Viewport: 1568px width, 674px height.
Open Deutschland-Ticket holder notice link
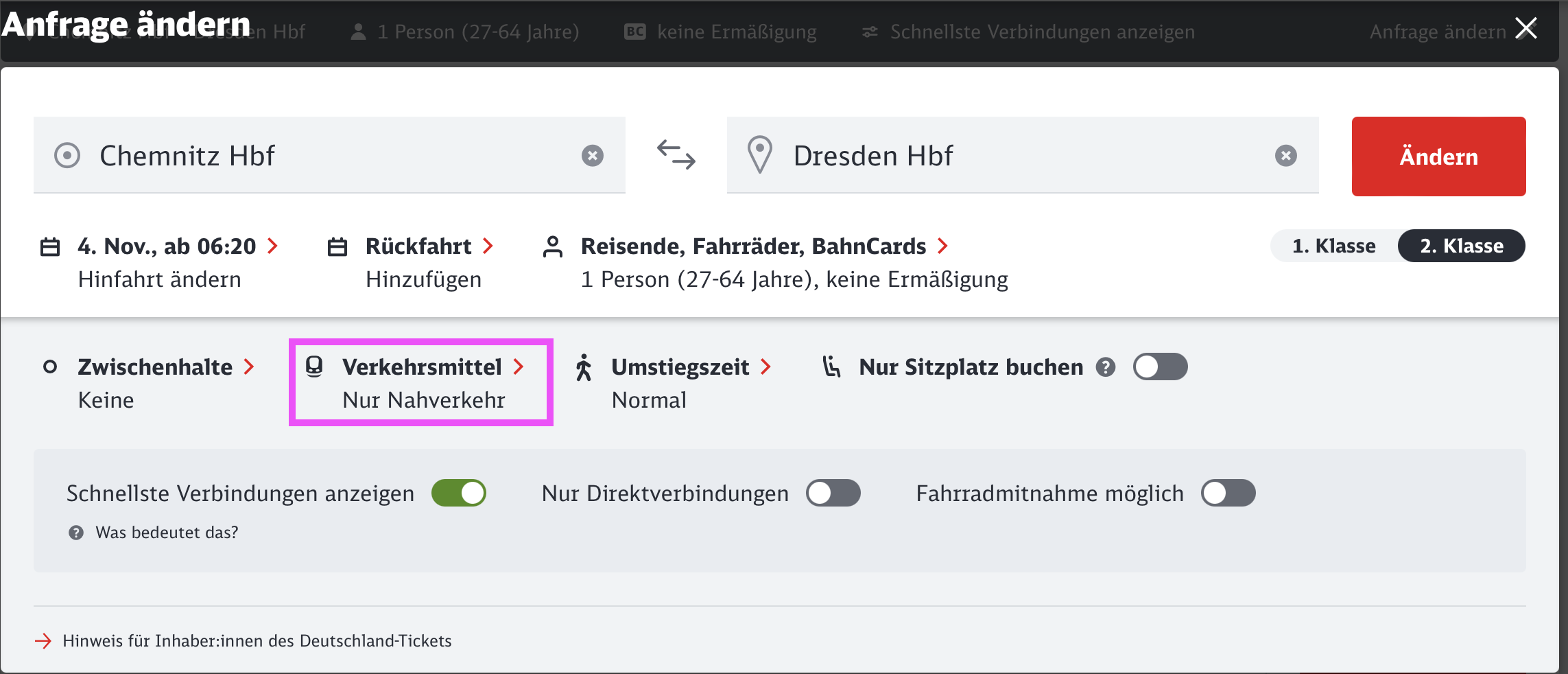pyautogui.click(x=257, y=640)
